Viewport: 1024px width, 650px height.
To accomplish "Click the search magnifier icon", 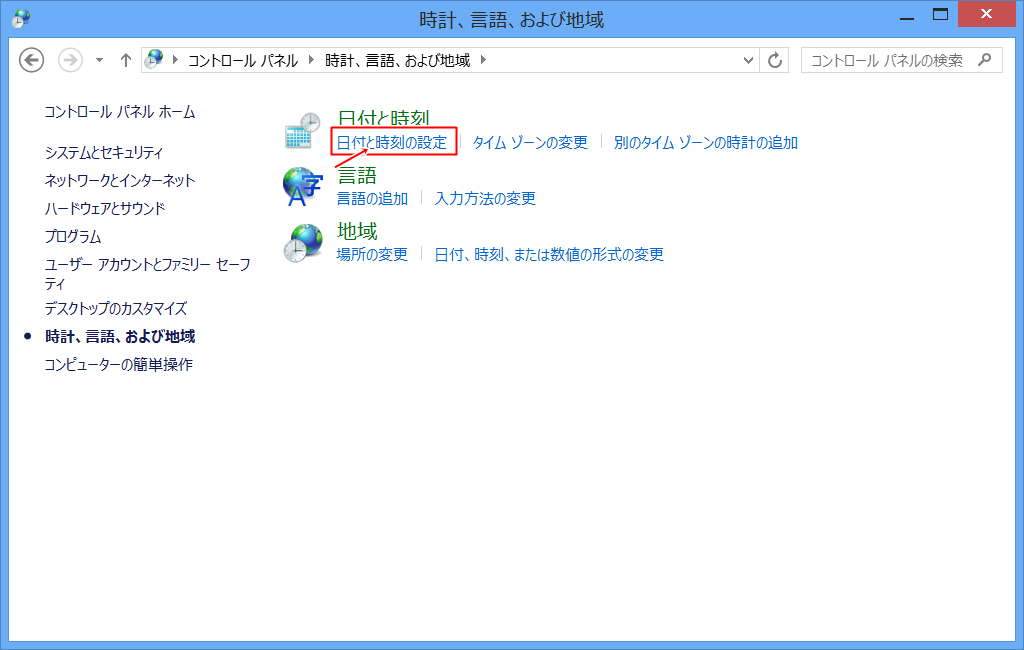I will pos(985,60).
